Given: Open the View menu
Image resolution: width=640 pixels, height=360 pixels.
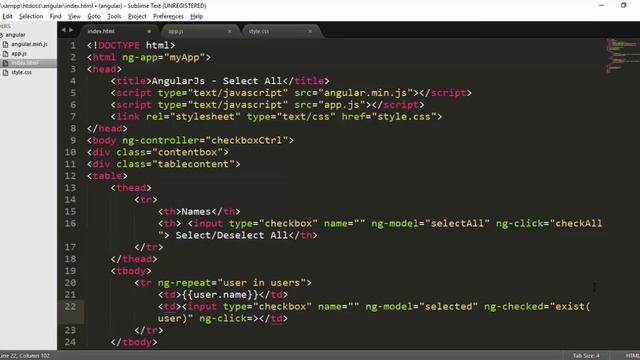Looking at the screenshot, I should click(x=74, y=16).
